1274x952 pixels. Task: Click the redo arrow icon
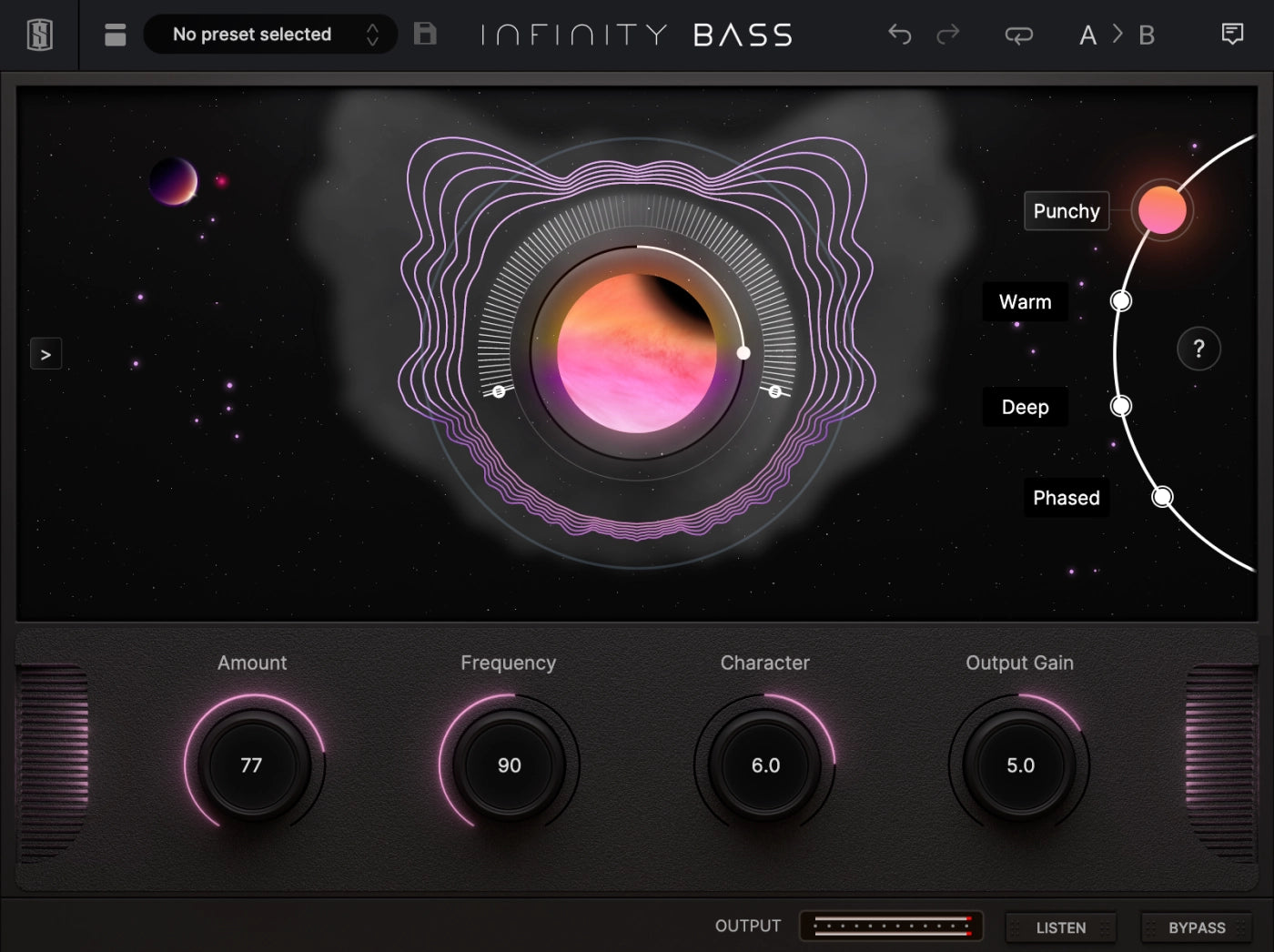pos(948,35)
